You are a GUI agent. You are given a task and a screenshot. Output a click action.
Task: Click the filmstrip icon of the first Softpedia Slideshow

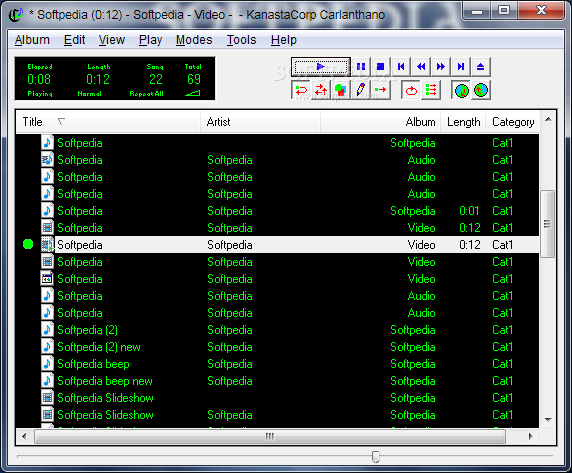(x=47, y=398)
